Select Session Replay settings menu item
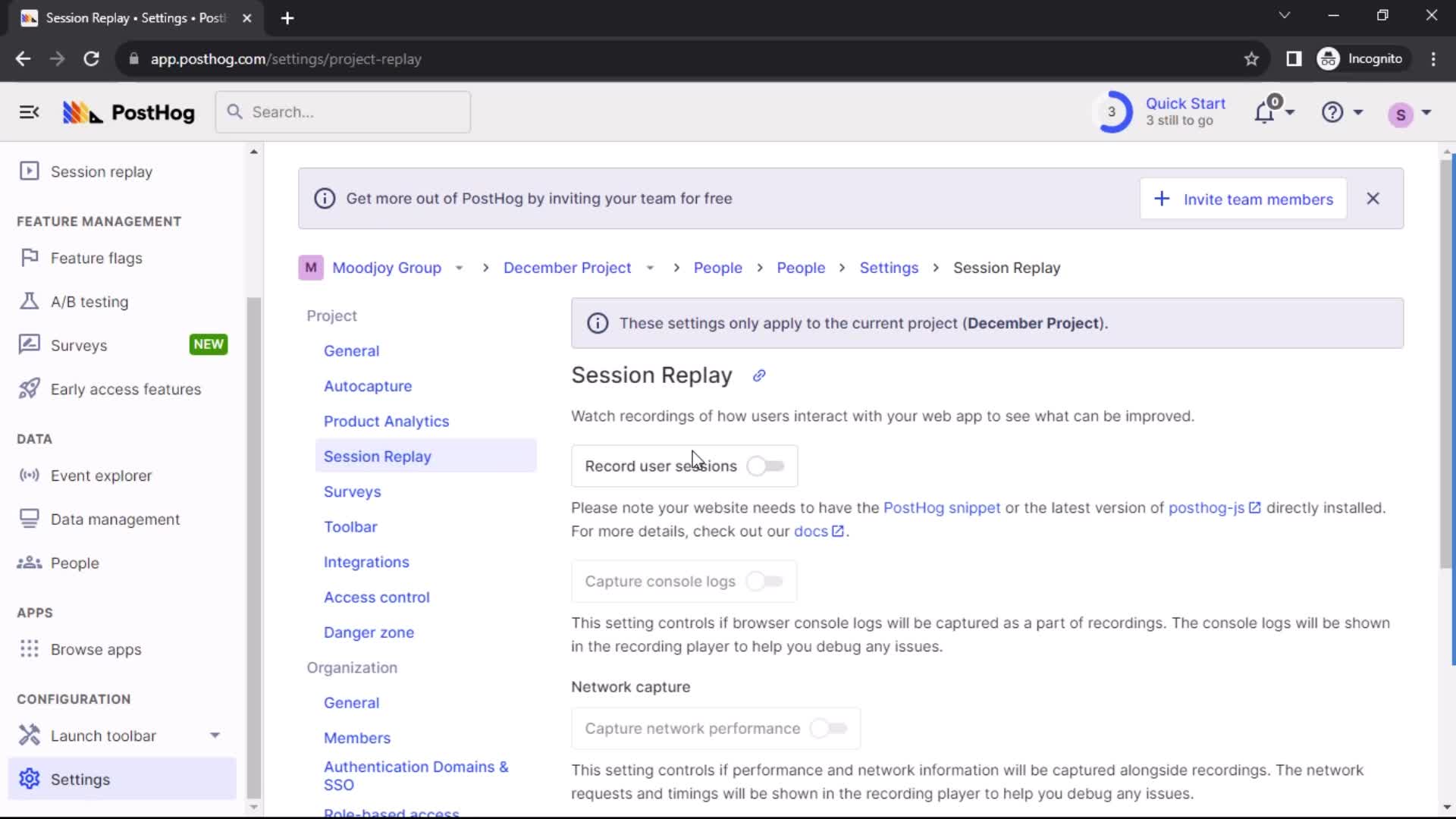The image size is (1456, 819). pos(378,456)
